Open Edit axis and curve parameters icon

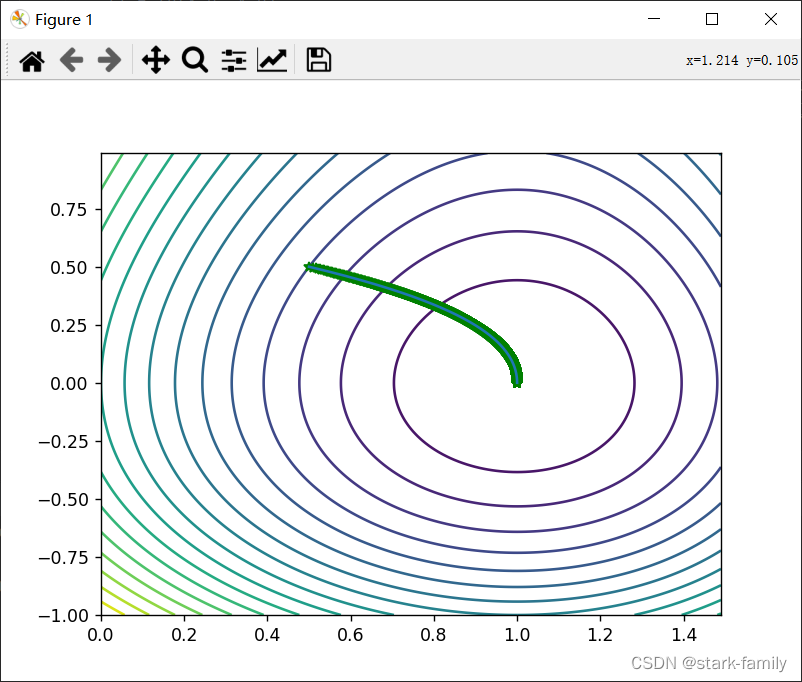pyautogui.click(x=272, y=60)
